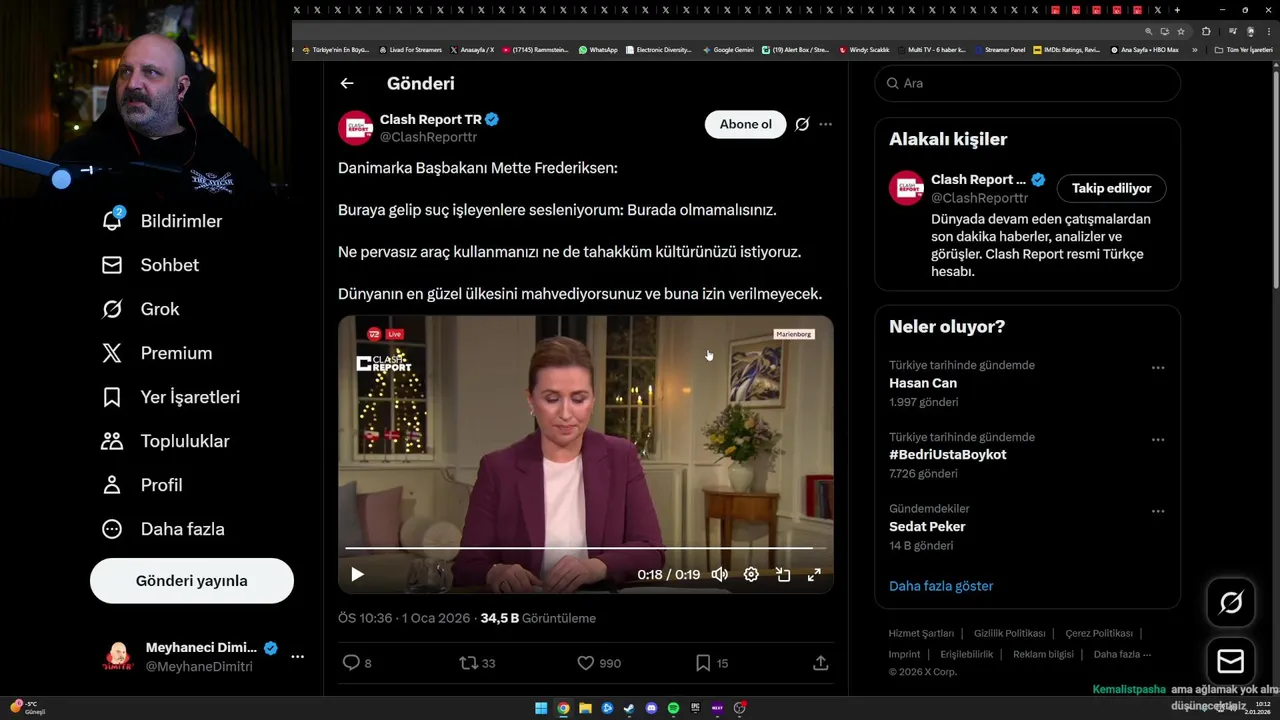Open Profil from the sidebar
Screen dimensions: 1280x720
(142, 485)
